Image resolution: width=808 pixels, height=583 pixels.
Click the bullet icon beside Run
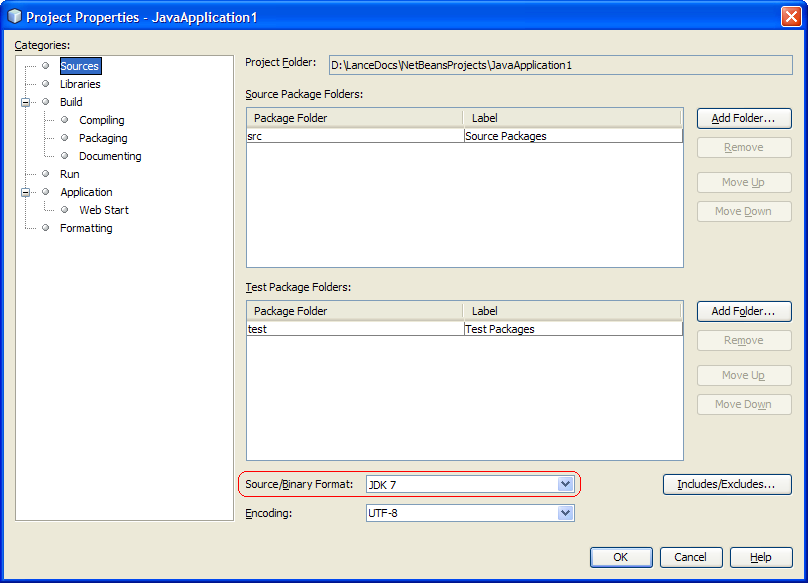45,174
